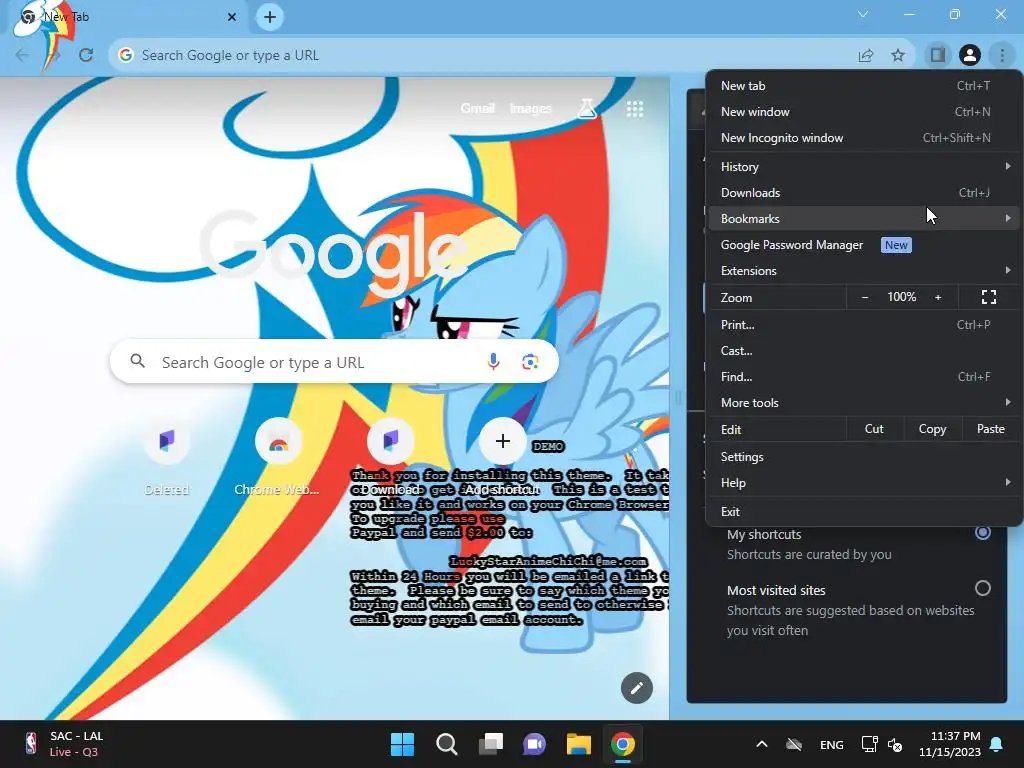This screenshot has width=1024, height=768.
Task: Click the Google search box on the page
Action: point(334,361)
